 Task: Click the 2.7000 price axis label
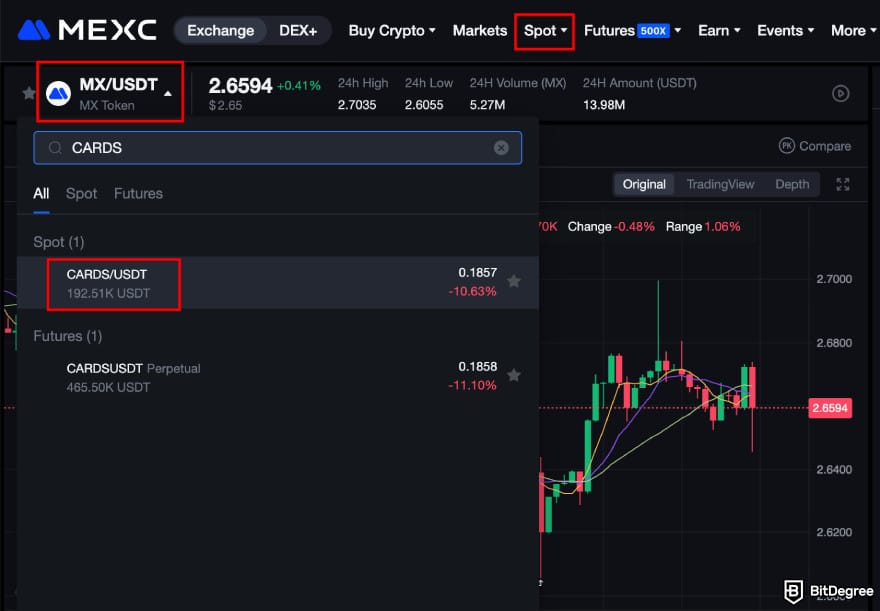(x=834, y=279)
